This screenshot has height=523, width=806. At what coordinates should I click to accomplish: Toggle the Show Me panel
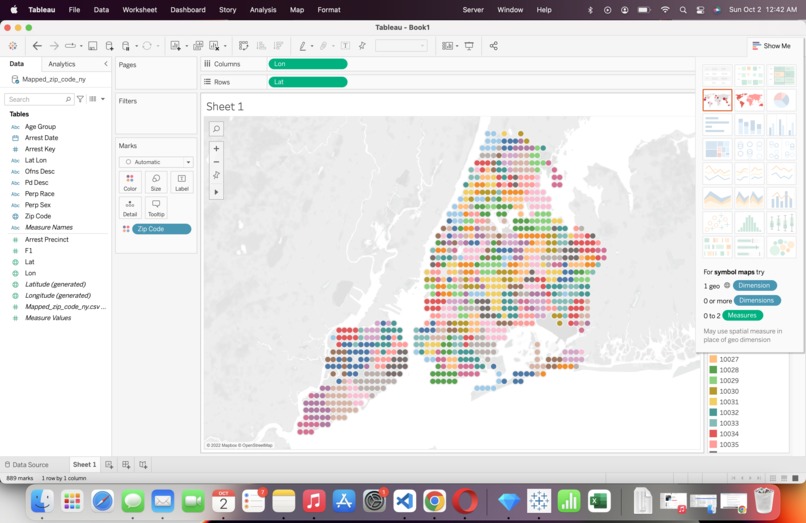[771, 46]
